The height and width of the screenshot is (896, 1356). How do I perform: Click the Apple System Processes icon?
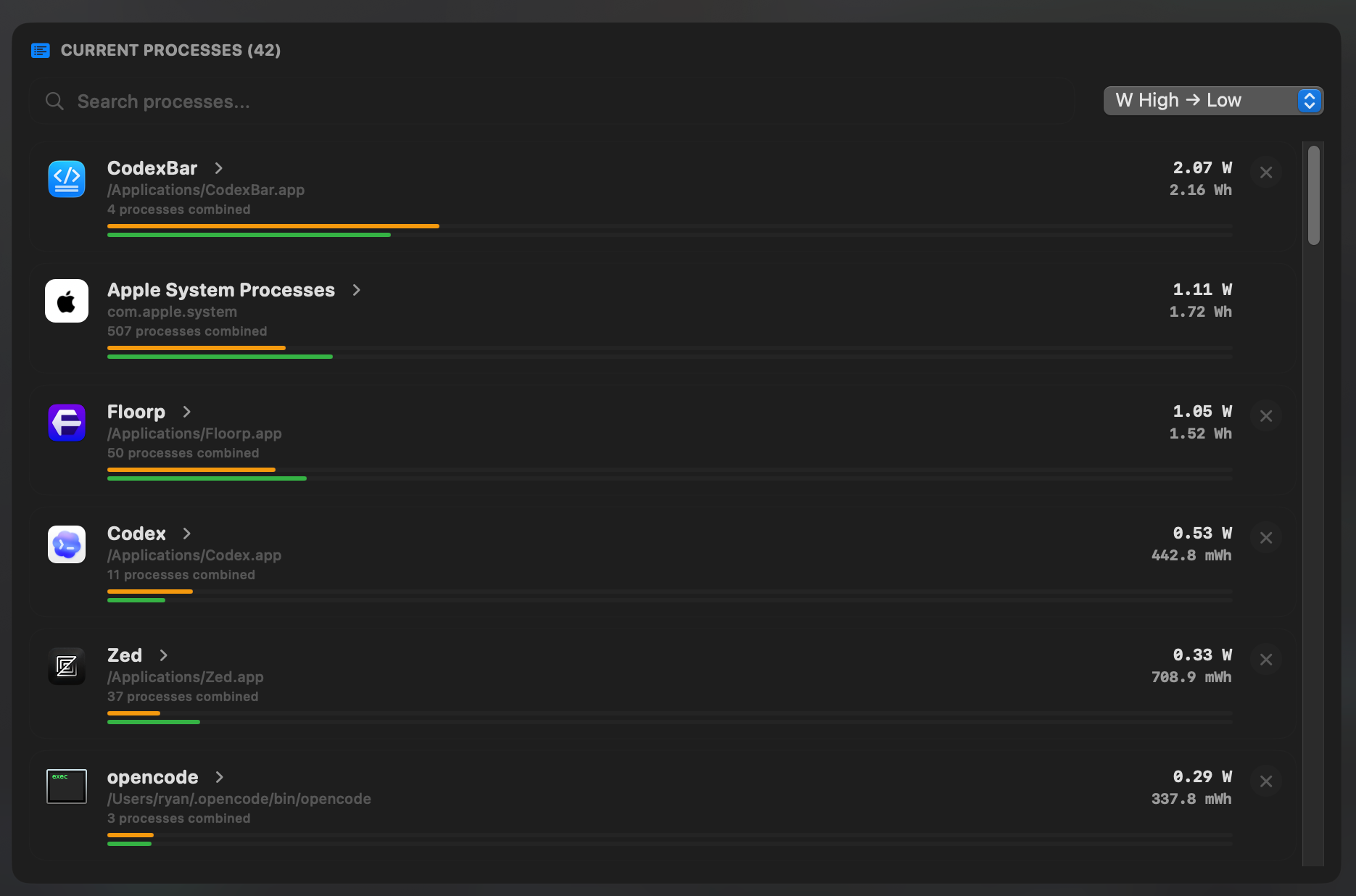coord(67,301)
